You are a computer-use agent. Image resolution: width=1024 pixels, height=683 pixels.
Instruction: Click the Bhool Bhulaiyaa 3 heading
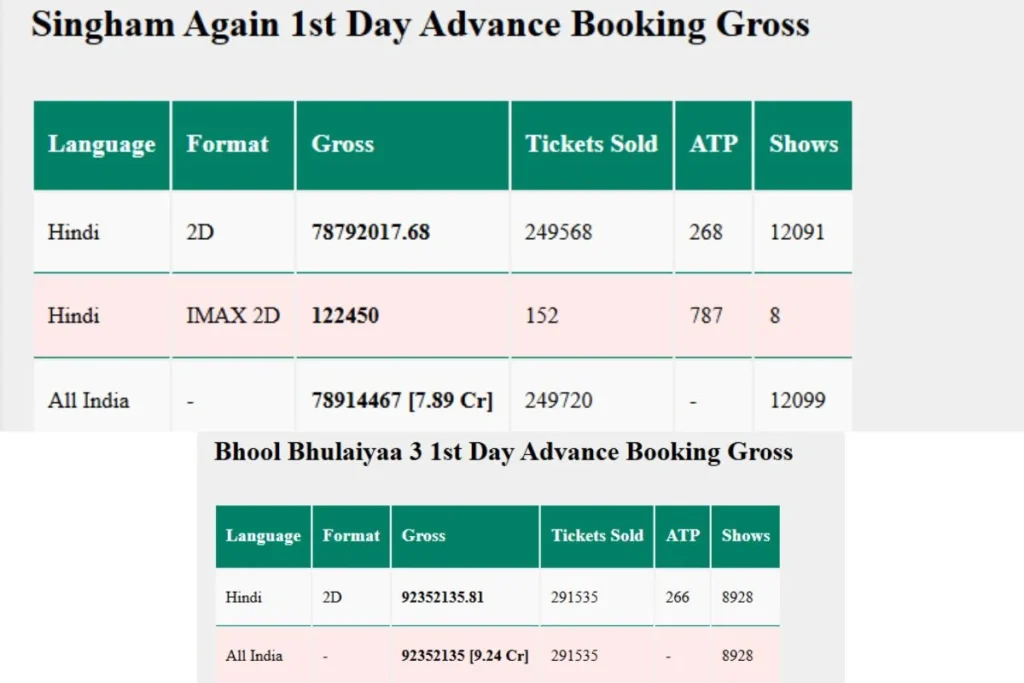click(504, 452)
